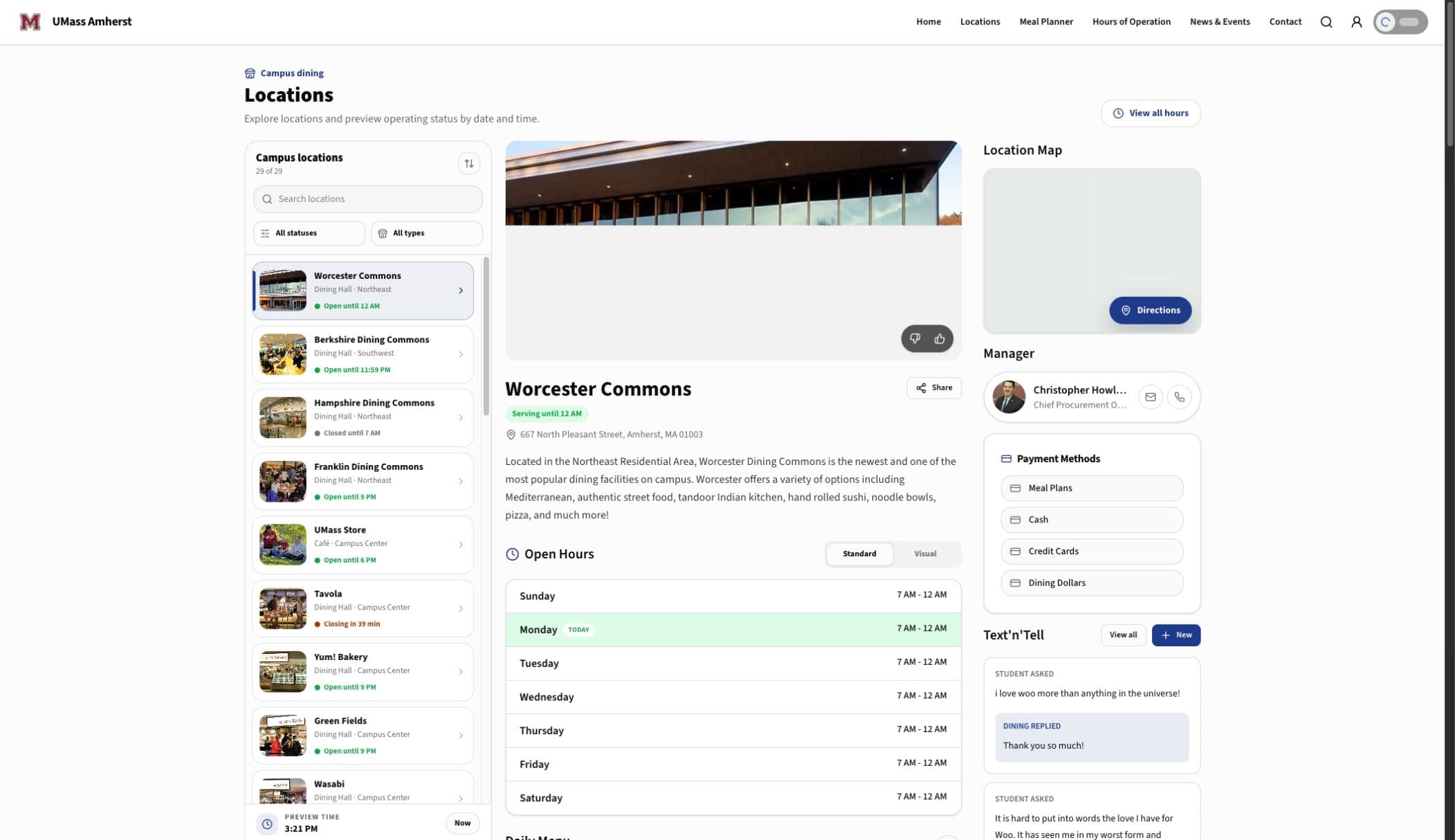Open Contact menu item
Viewport: 1455px width, 840px height.
click(1285, 22)
